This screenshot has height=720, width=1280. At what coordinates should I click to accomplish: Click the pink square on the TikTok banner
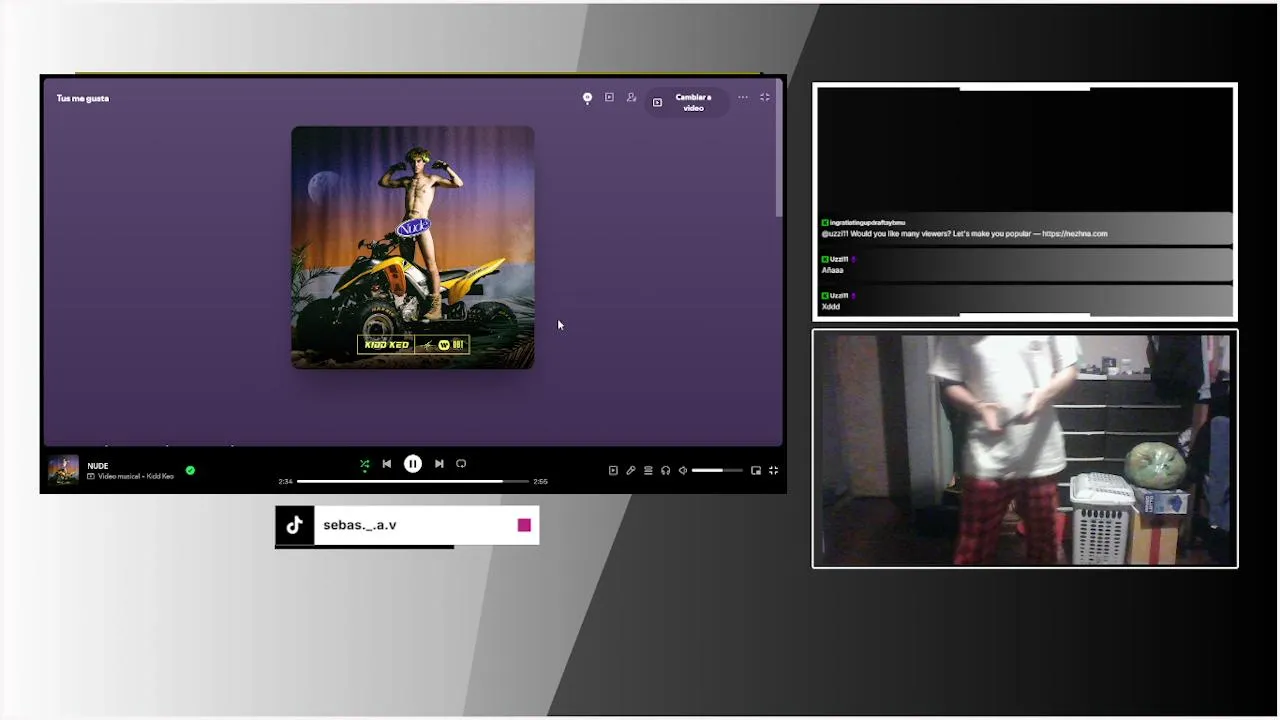[x=524, y=525]
